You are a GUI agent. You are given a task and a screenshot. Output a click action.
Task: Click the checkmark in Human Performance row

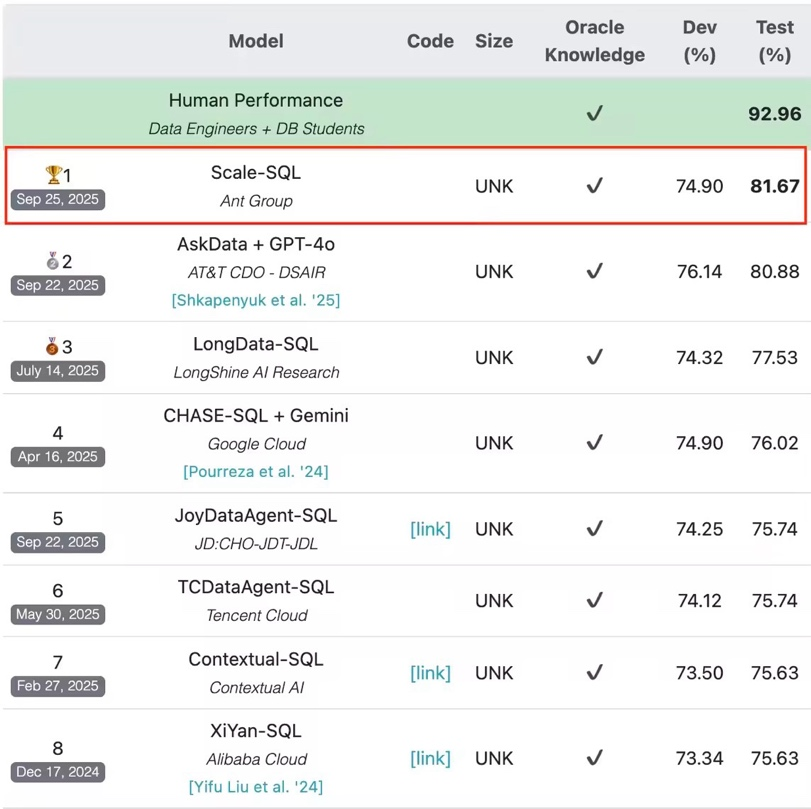pos(595,114)
